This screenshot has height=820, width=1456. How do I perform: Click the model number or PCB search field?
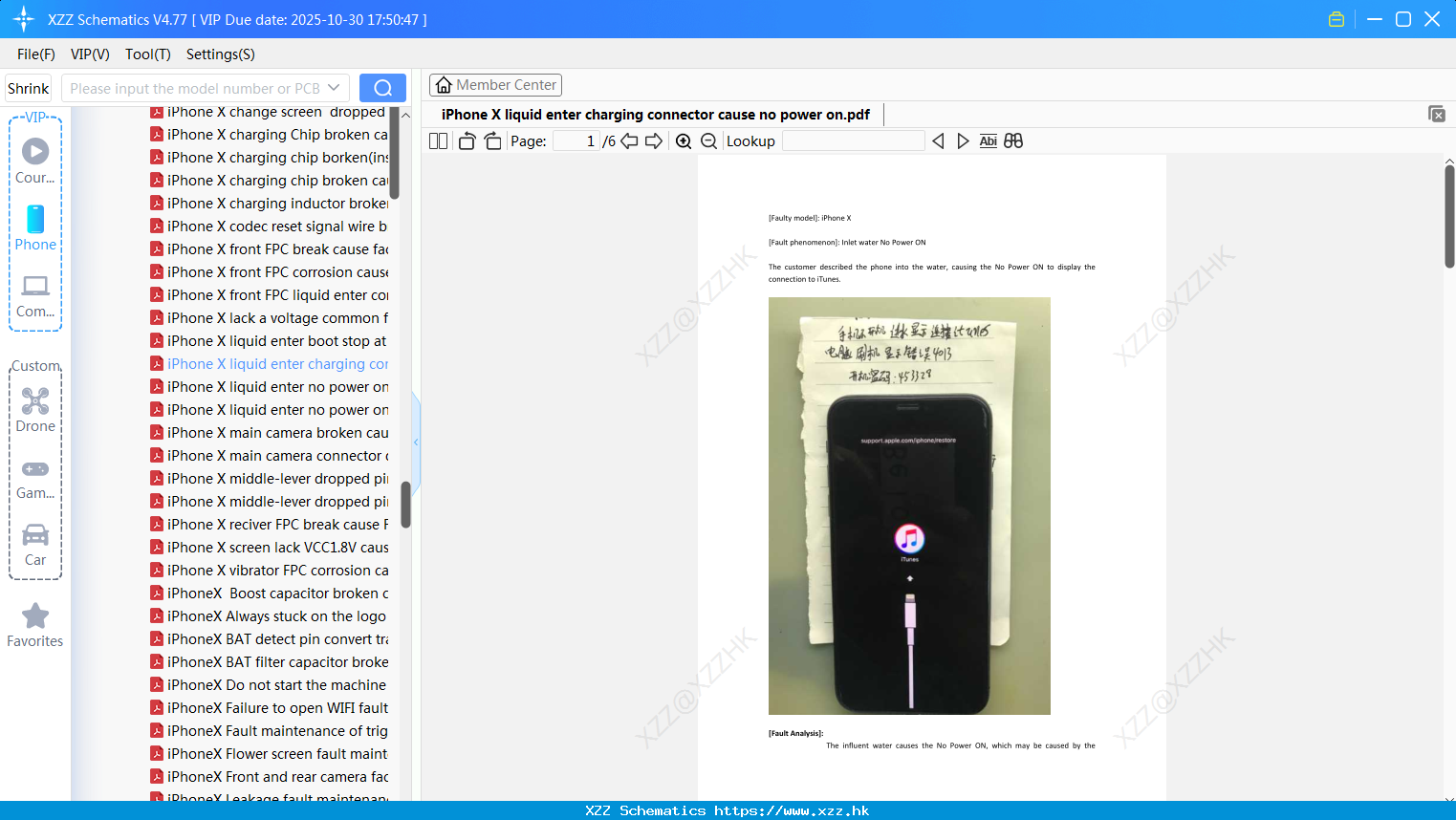click(194, 88)
